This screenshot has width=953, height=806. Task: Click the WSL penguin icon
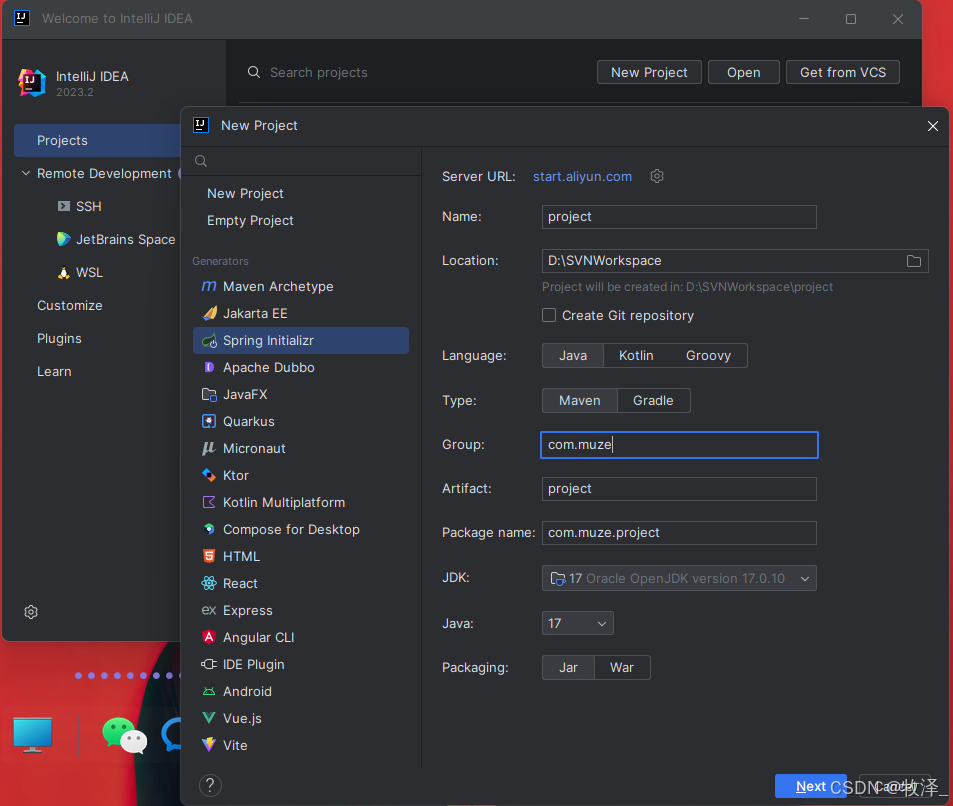[x=64, y=272]
